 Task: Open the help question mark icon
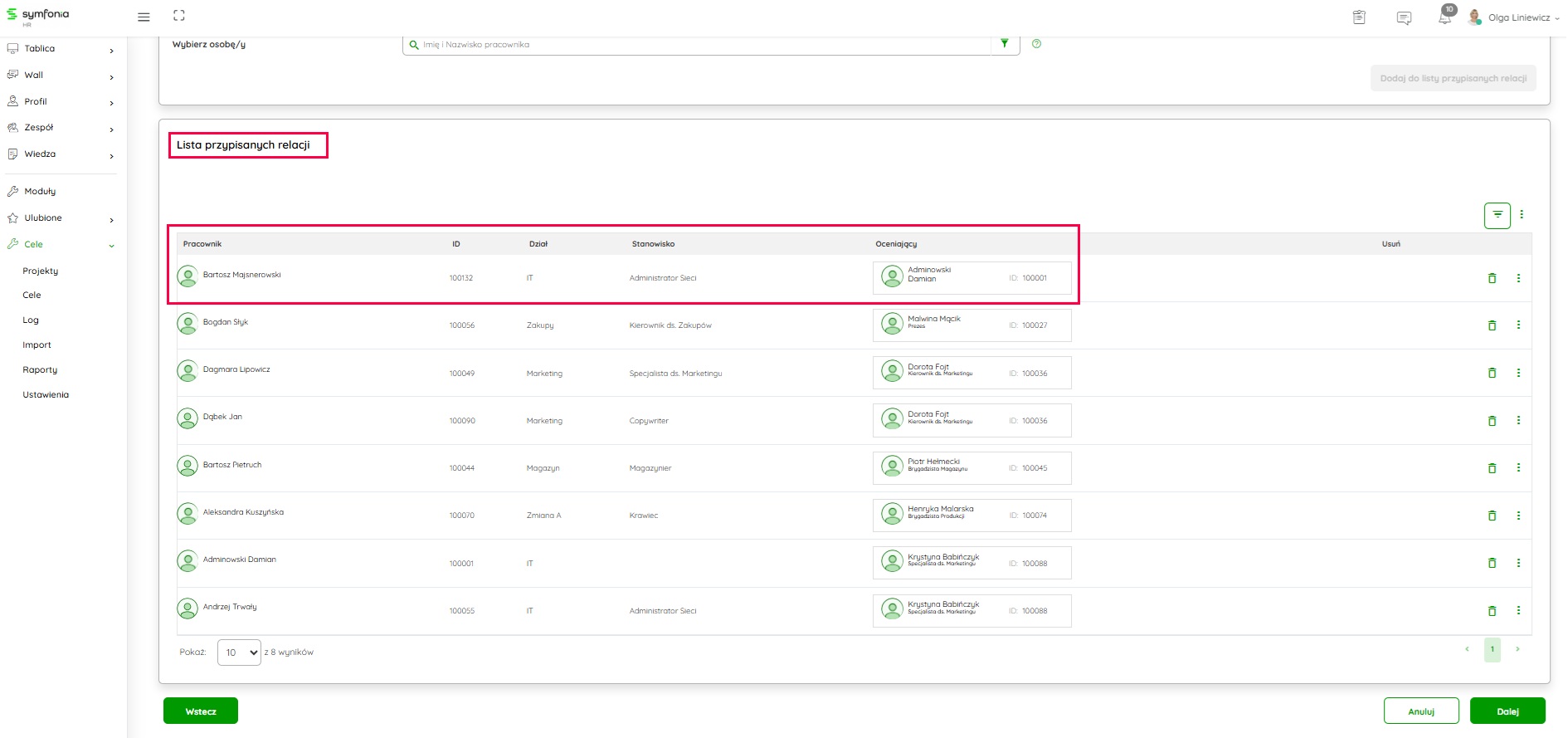(x=1036, y=44)
